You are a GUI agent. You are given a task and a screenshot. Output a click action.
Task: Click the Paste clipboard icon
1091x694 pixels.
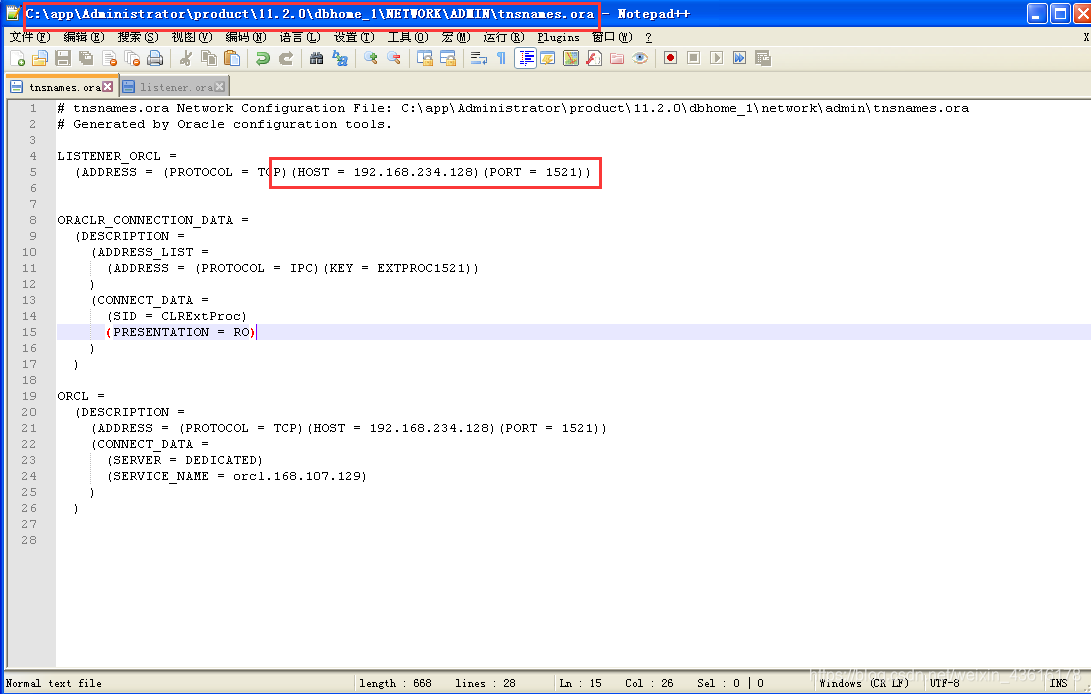(232, 58)
